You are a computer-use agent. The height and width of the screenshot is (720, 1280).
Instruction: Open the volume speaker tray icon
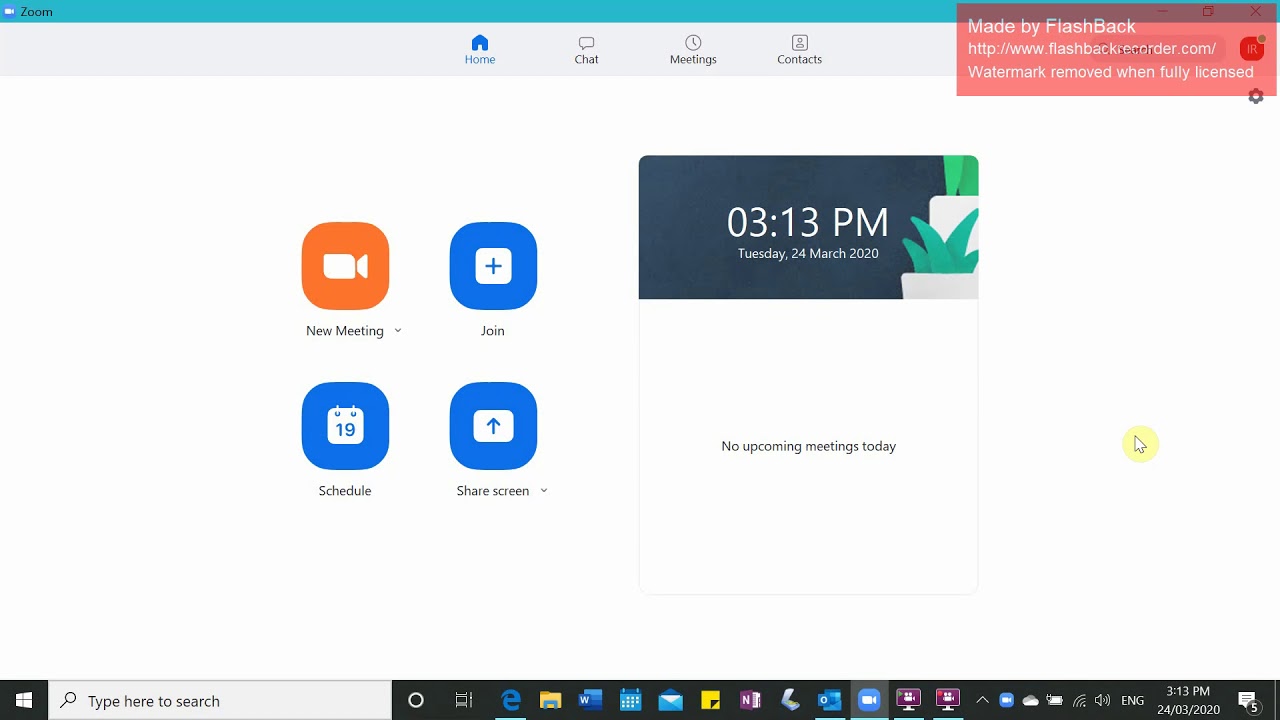[x=1103, y=701]
